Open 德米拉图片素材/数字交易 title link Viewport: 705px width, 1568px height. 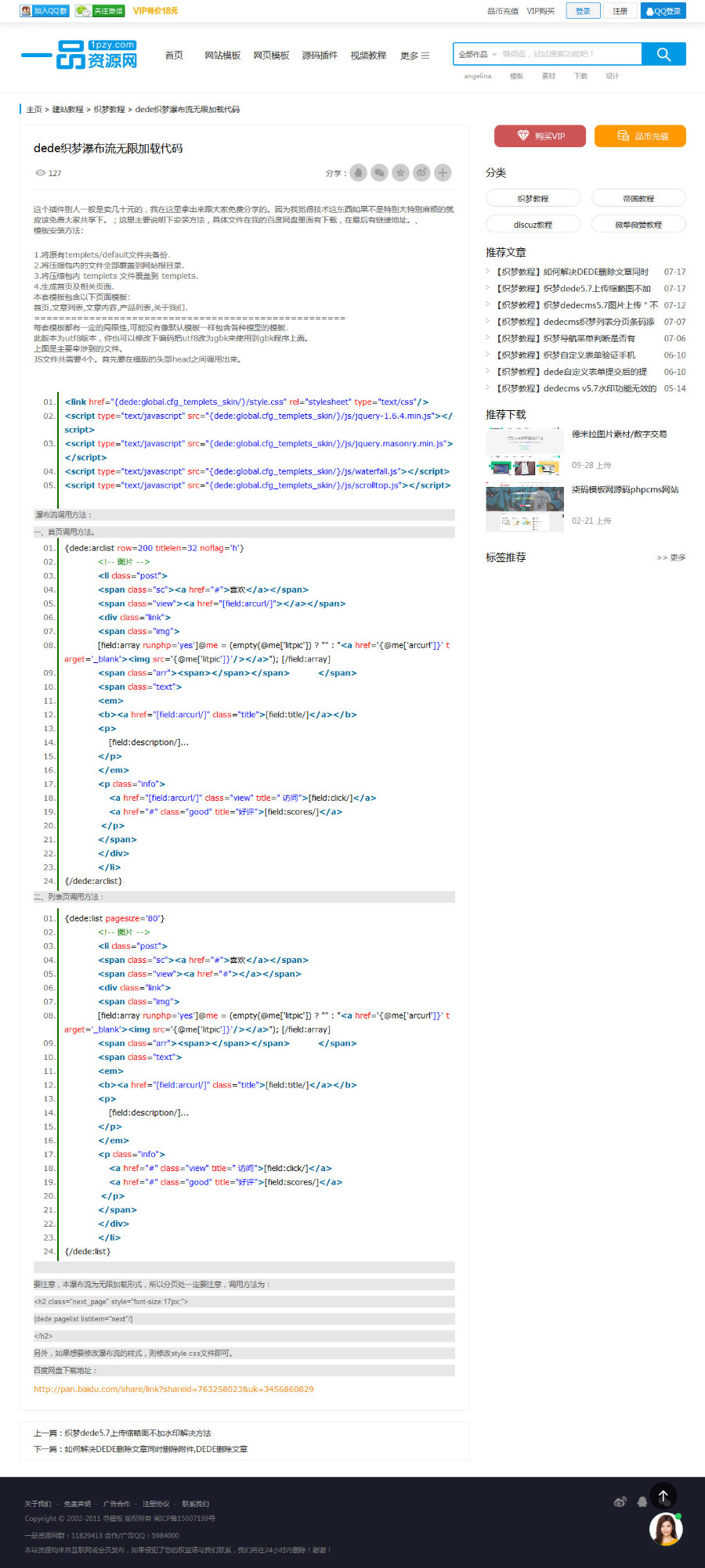619,434
